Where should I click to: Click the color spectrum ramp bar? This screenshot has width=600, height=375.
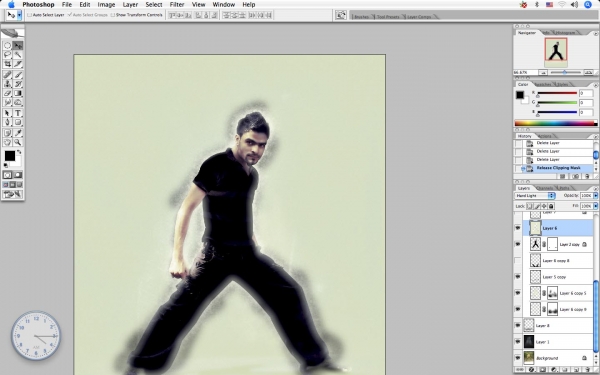tap(556, 123)
